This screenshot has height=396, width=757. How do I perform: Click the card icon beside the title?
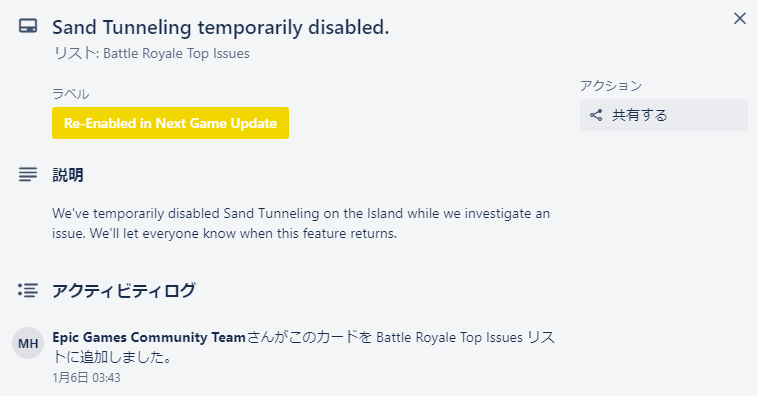point(28,26)
